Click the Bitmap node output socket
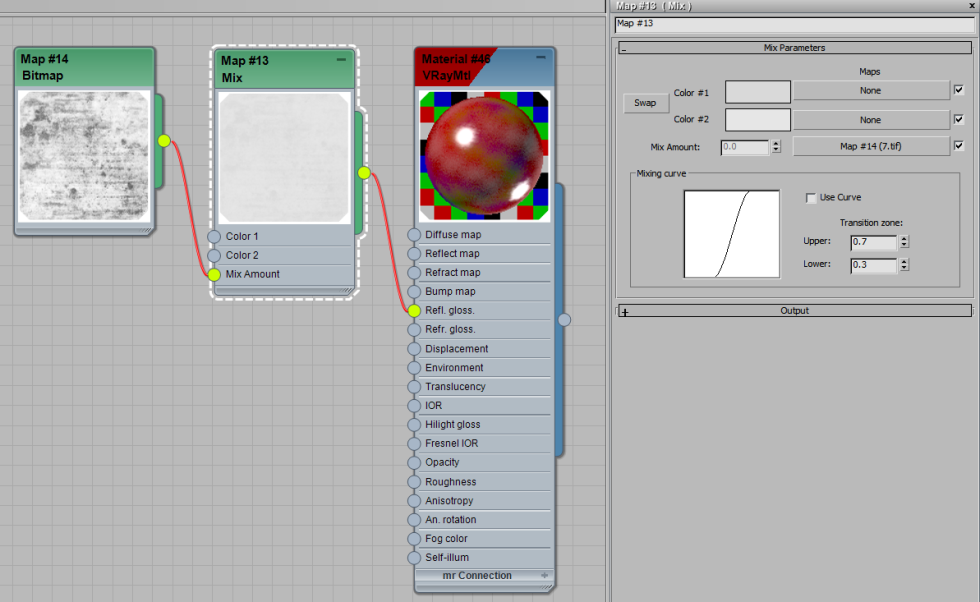 (x=164, y=141)
